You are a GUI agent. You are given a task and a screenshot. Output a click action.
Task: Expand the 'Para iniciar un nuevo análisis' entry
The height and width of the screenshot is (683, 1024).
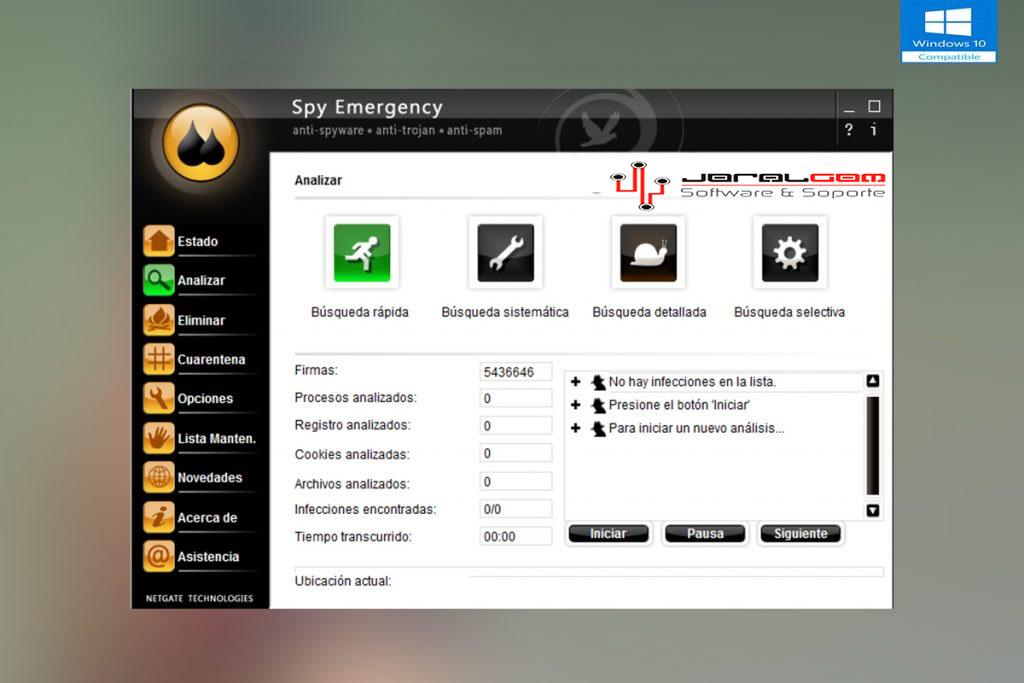pyautogui.click(x=575, y=428)
